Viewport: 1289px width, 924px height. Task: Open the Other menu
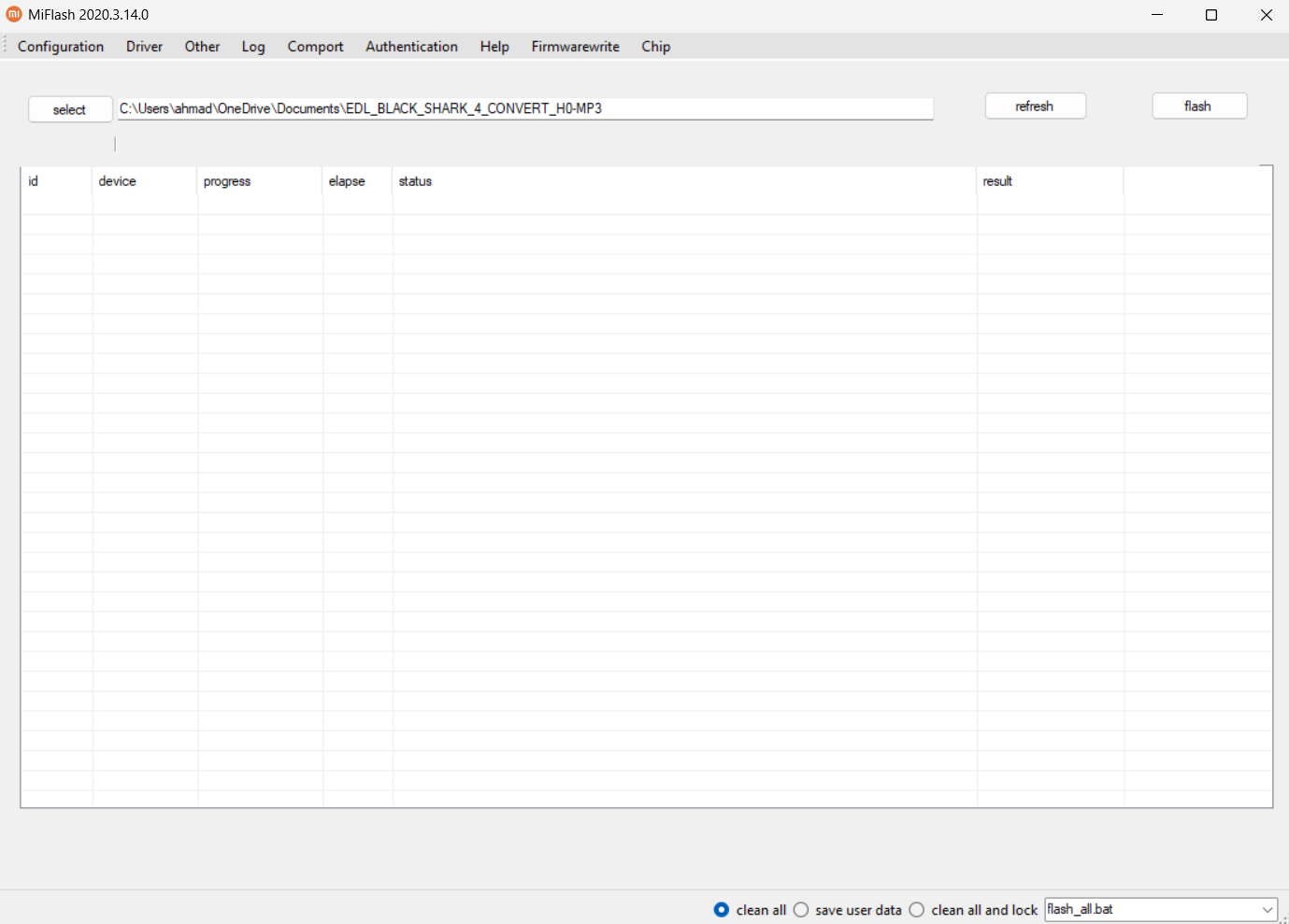pos(202,47)
